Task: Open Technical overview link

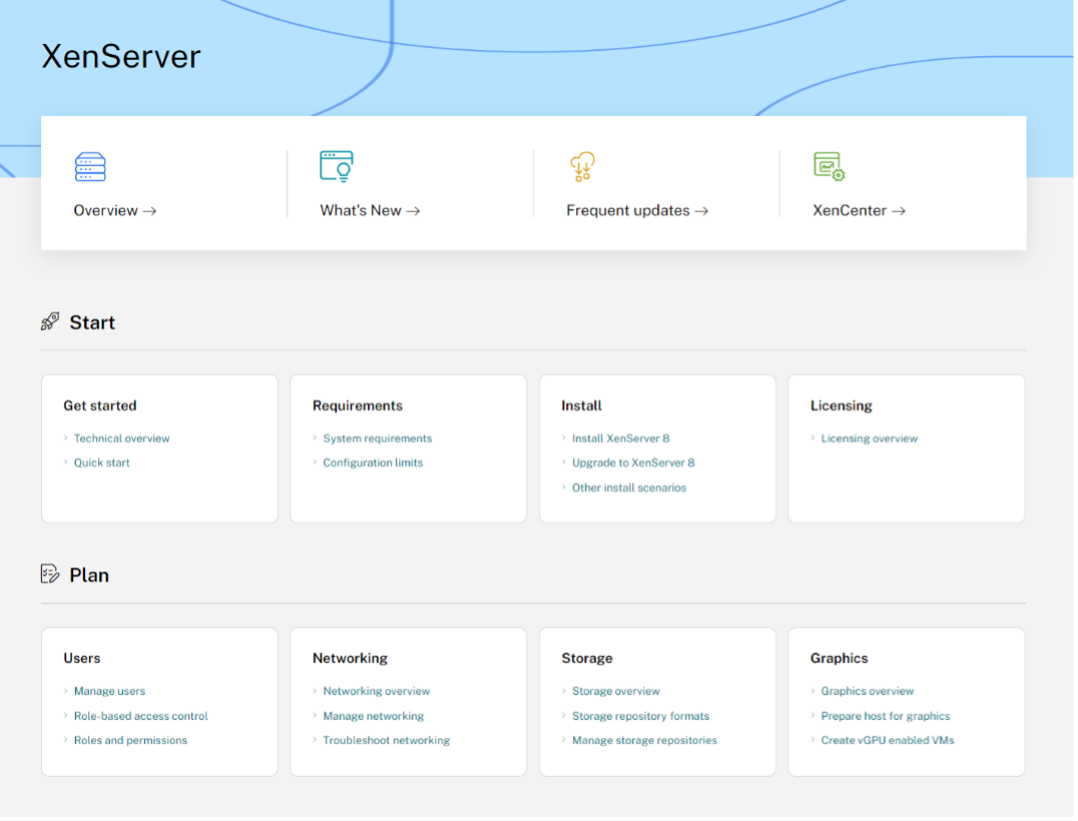Action: [x=122, y=439]
